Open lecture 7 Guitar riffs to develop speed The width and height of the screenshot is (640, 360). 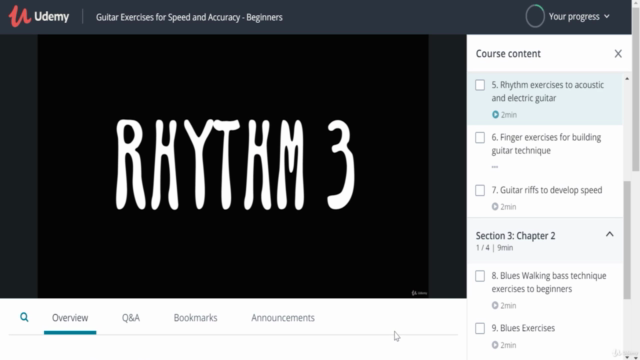coord(545,198)
